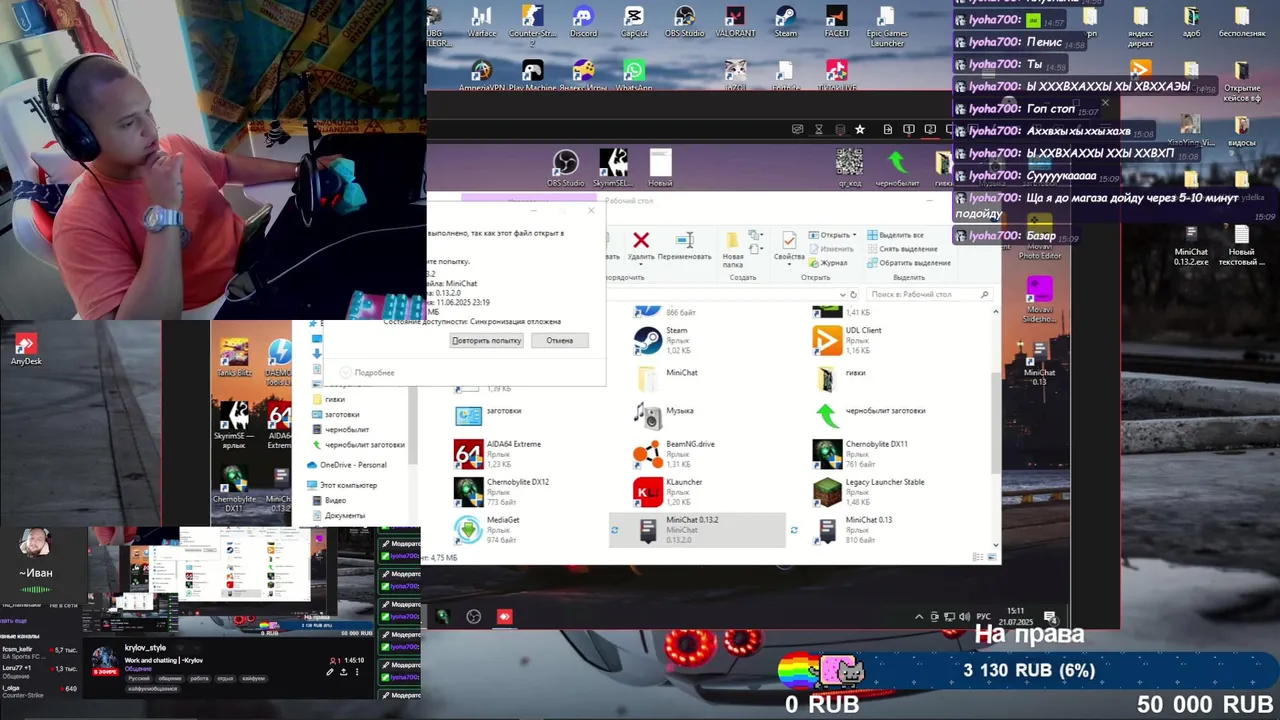Launch the Play Machine desktop shortcut

click(x=532, y=76)
